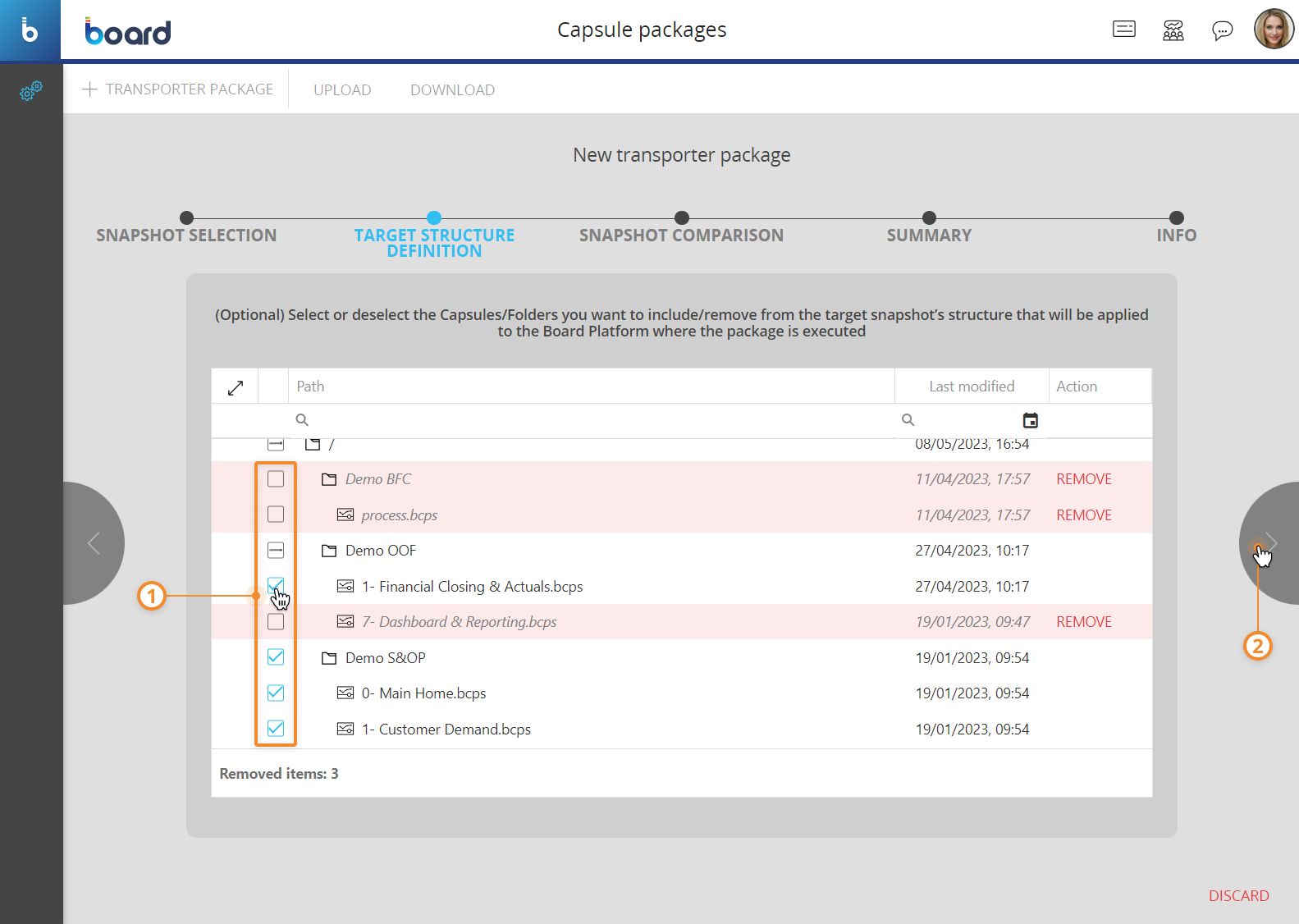Check the process.bcps checkbox
Screen dimensions: 1299x924
click(x=276, y=515)
